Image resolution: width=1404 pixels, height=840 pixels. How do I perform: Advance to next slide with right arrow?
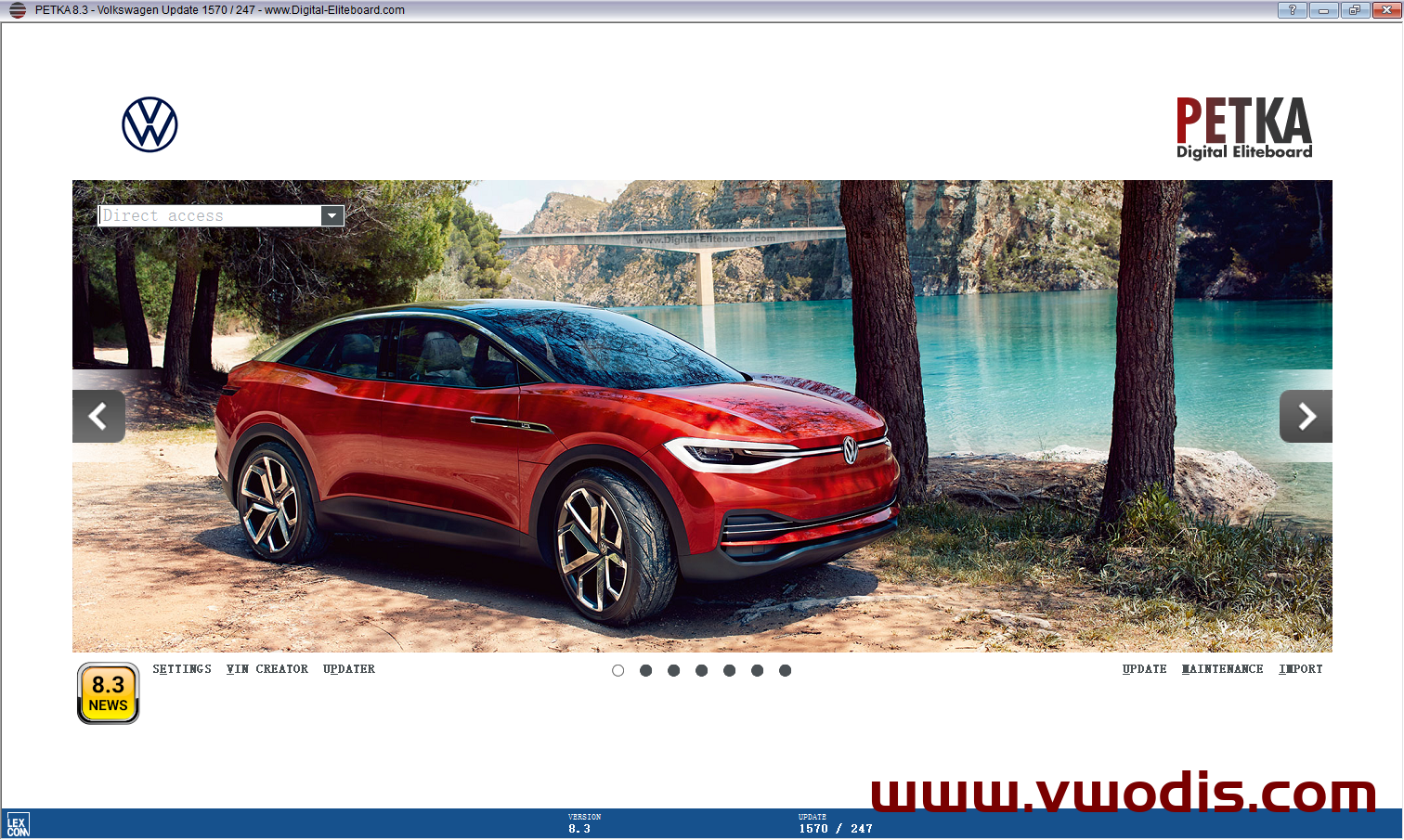1306,416
